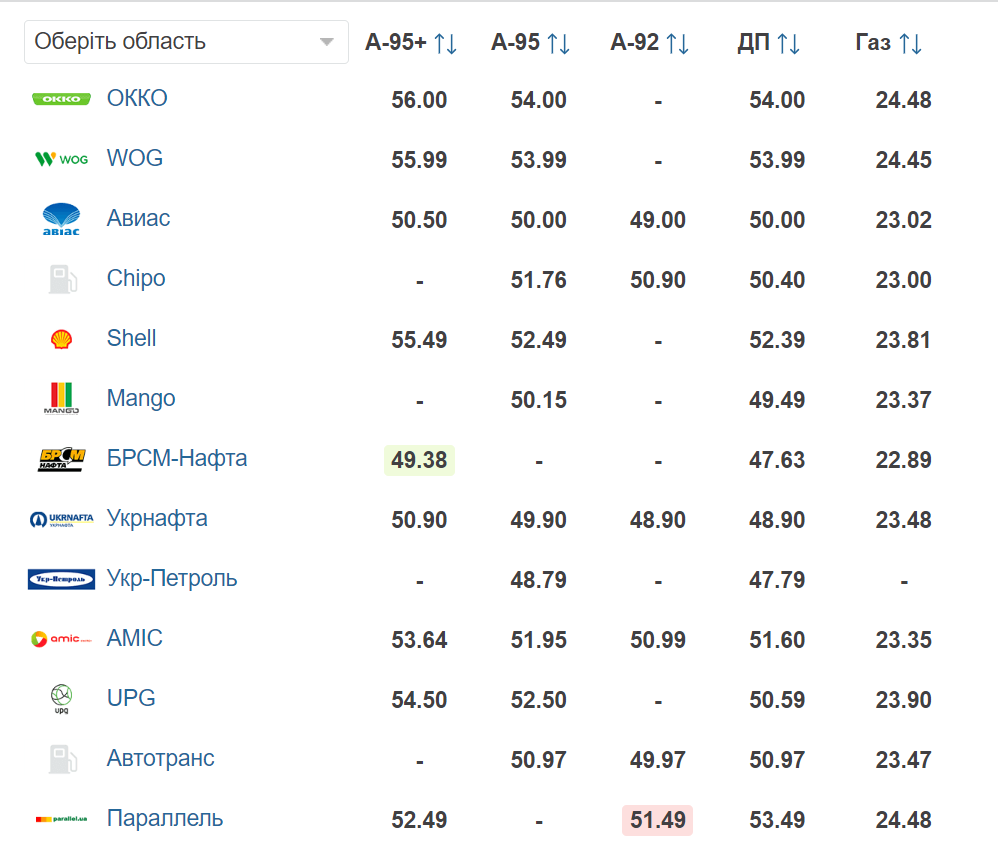Image resolution: width=998 pixels, height=852 pixels.
Task: Open the Укрнафта station link
Action: point(157,519)
